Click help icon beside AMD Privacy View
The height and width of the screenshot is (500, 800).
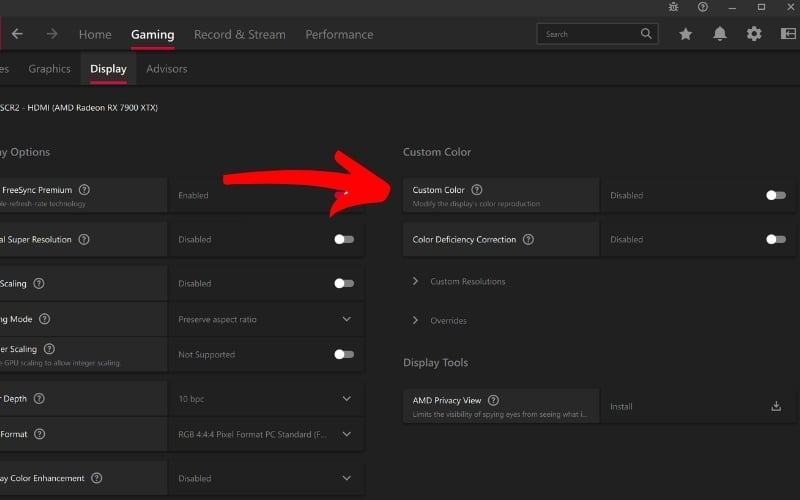click(x=493, y=400)
